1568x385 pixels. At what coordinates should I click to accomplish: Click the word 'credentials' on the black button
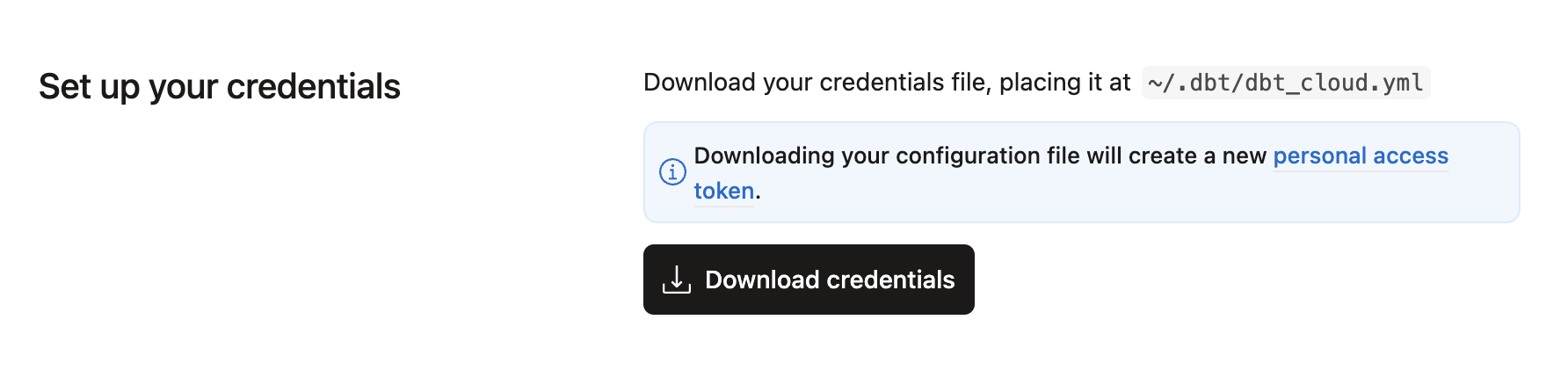tap(891, 280)
